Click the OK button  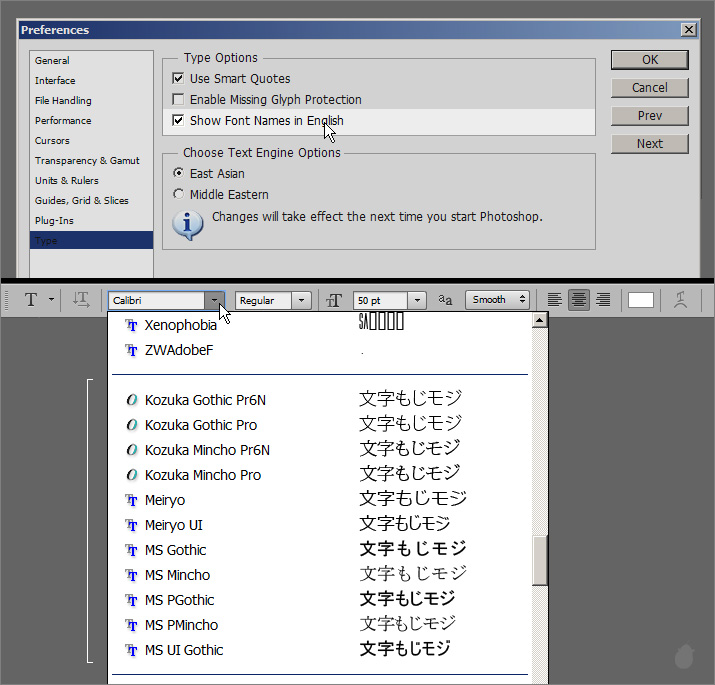click(x=650, y=60)
